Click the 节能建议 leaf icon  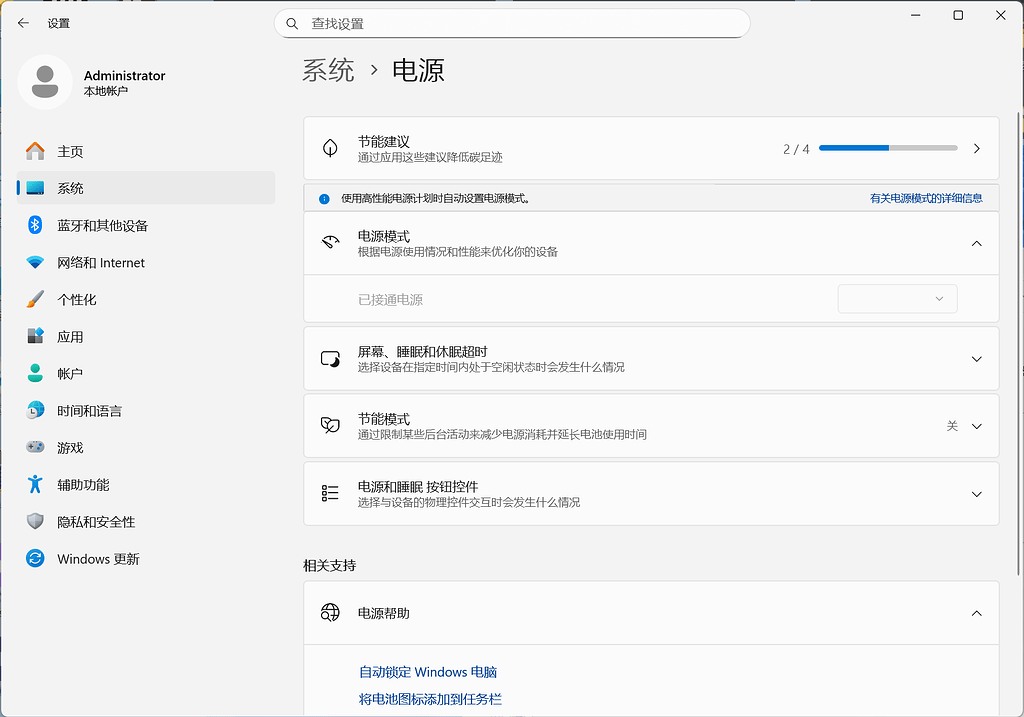tap(330, 148)
